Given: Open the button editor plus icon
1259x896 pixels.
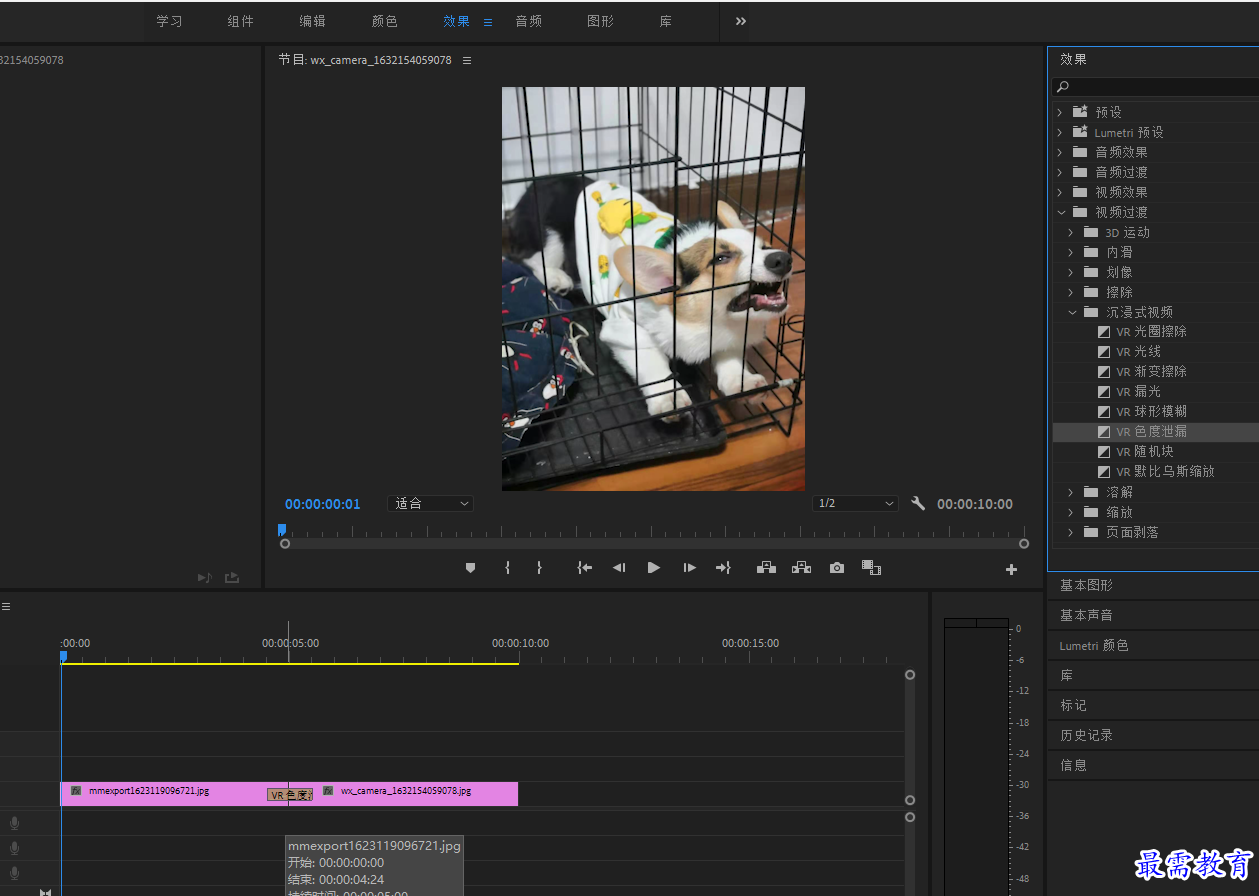Looking at the screenshot, I should 1011,570.
